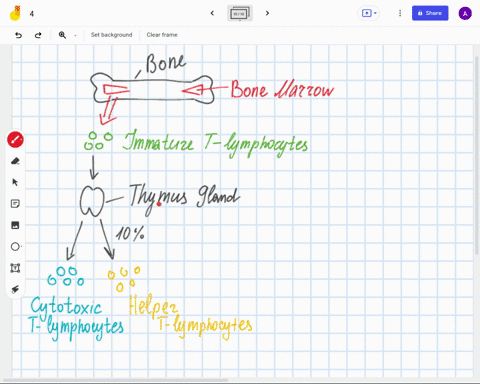Select the Text box tool

(x=15, y=268)
